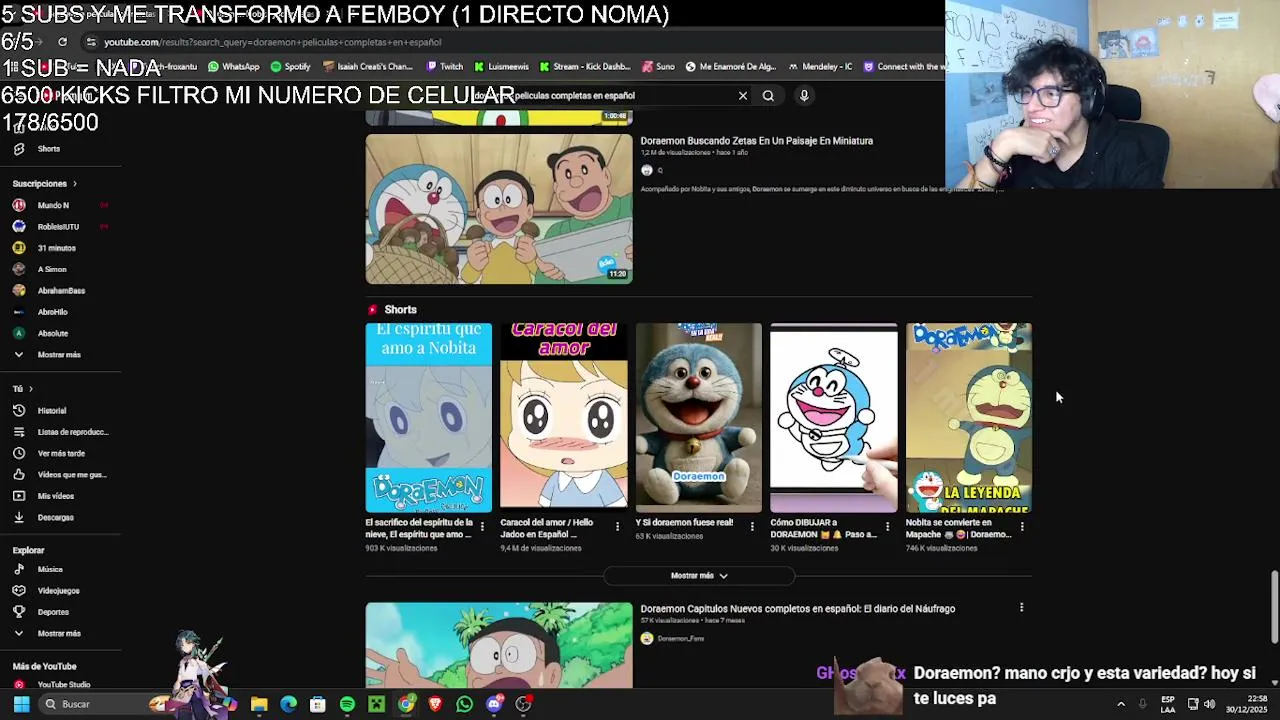Go to the Videojuegos explore section
The width and height of the screenshot is (1280, 720).
coord(60,591)
